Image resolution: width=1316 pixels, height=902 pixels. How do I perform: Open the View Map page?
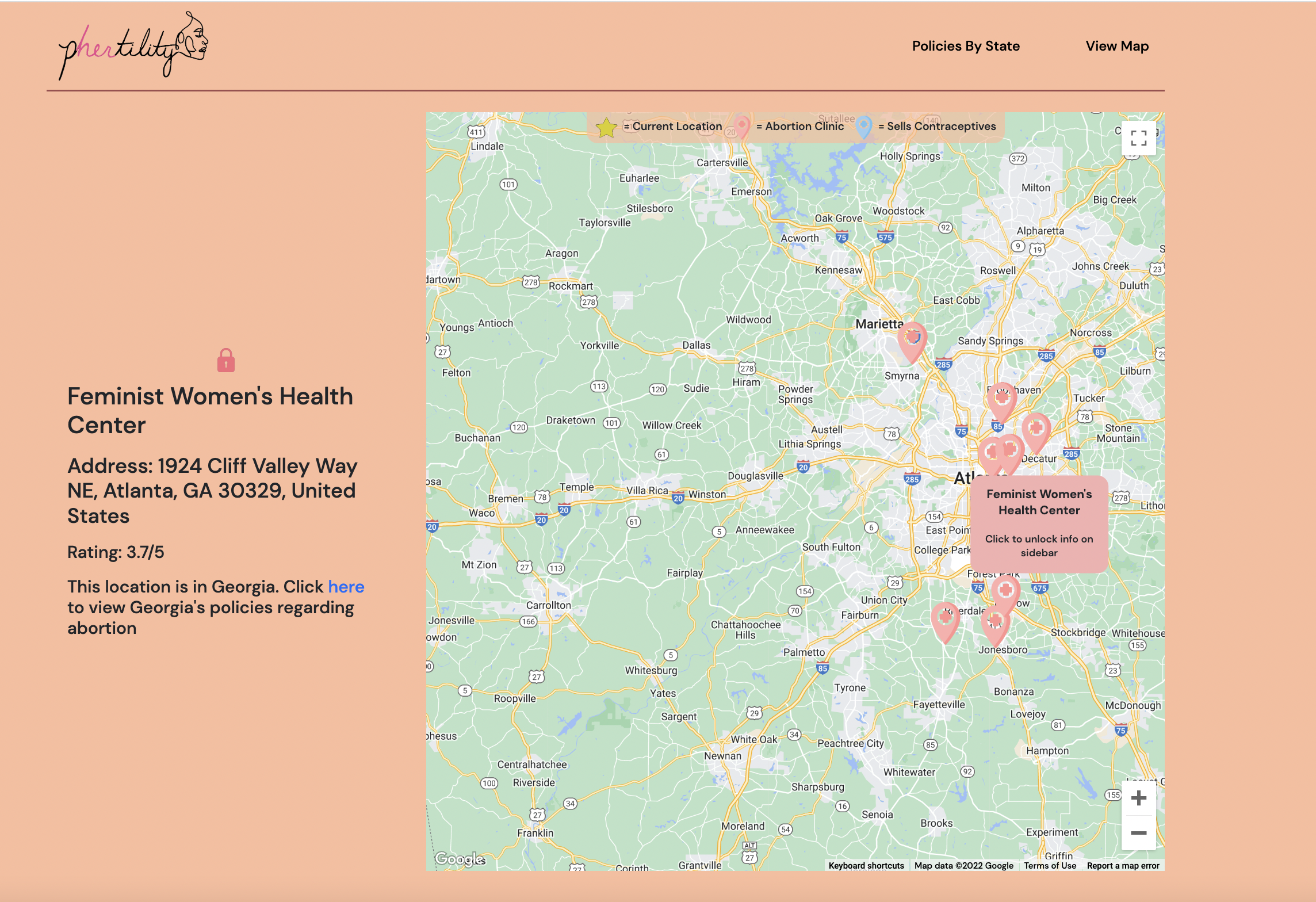(1117, 46)
